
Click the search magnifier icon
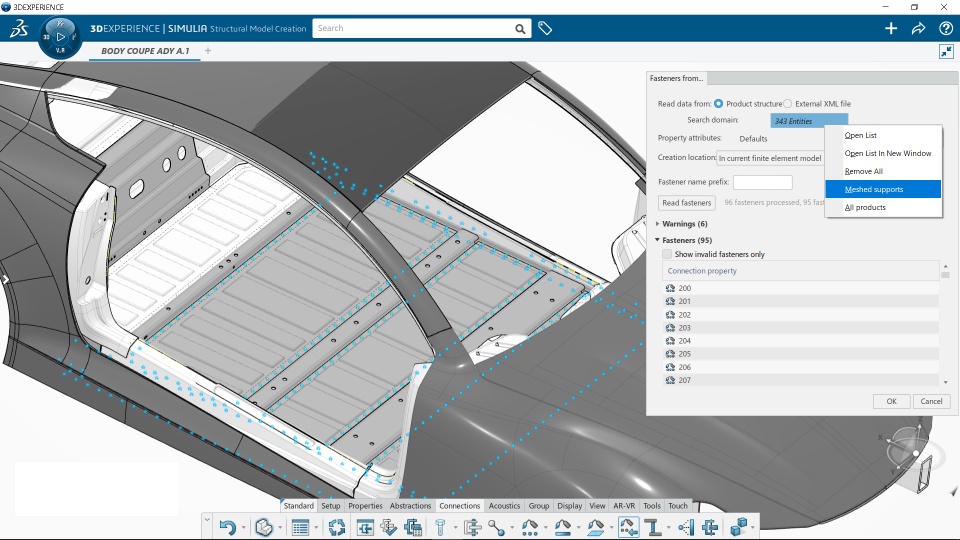point(520,29)
